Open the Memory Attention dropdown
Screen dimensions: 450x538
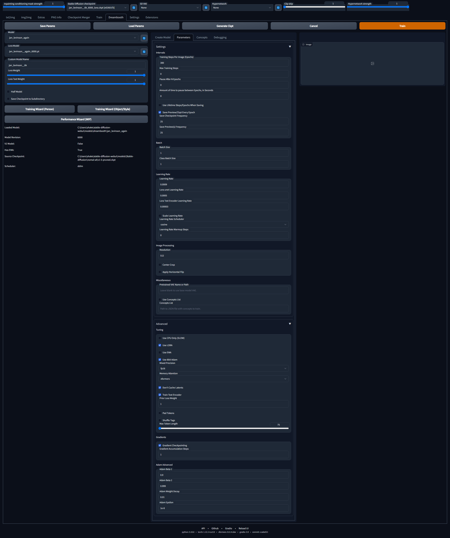pos(223,379)
